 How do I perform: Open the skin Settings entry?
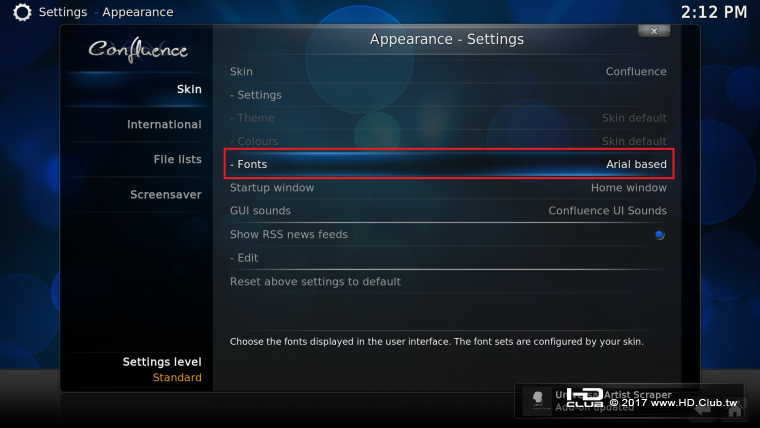(x=448, y=95)
